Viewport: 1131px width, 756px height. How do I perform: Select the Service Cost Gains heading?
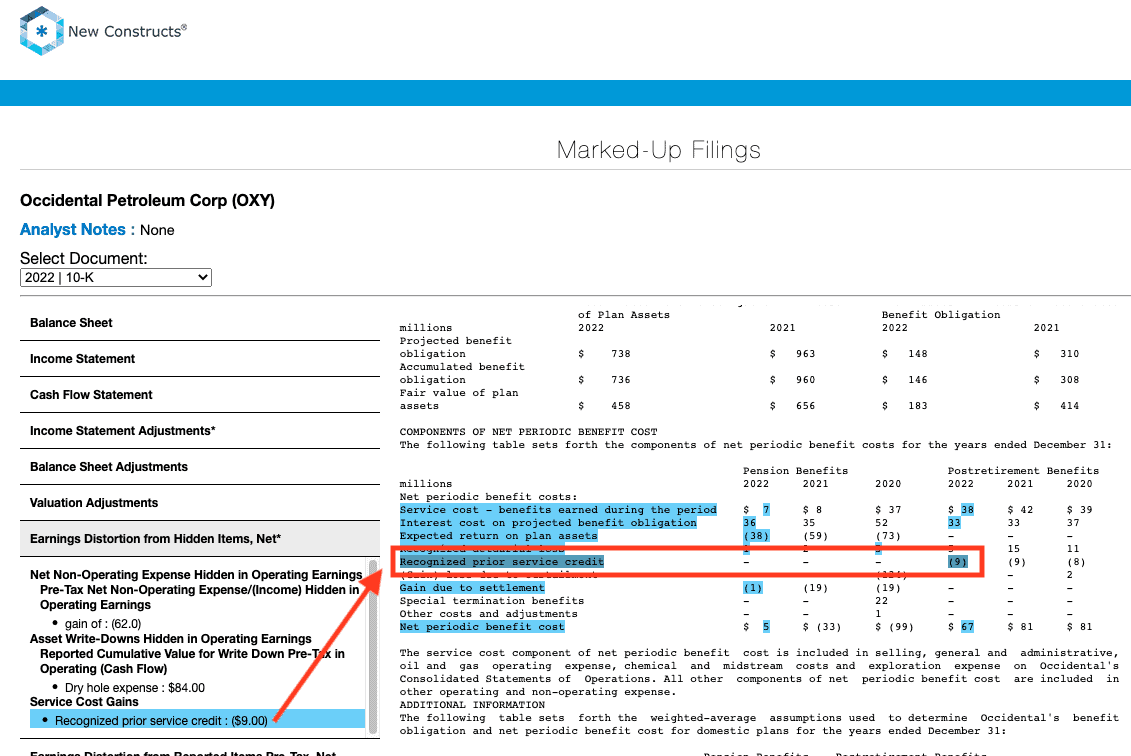84,702
